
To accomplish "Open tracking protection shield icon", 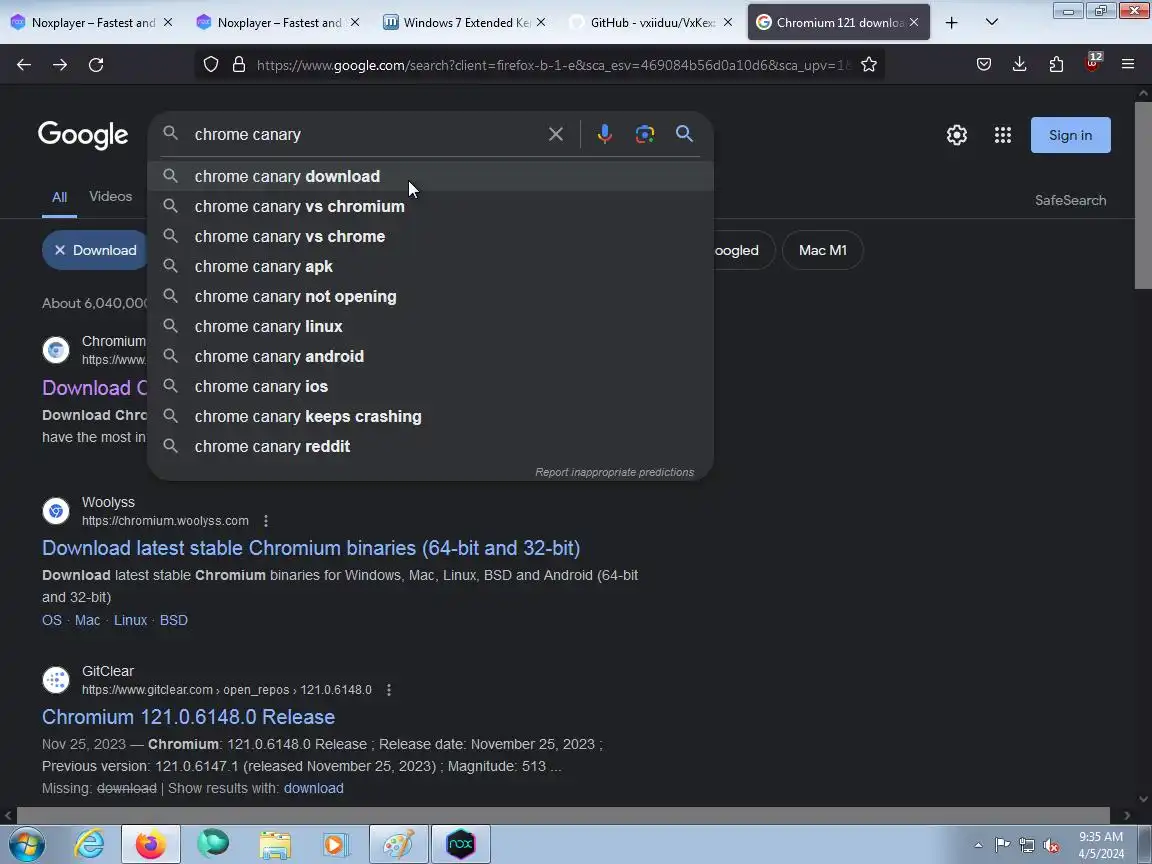I will pyautogui.click(x=211, y=65).
